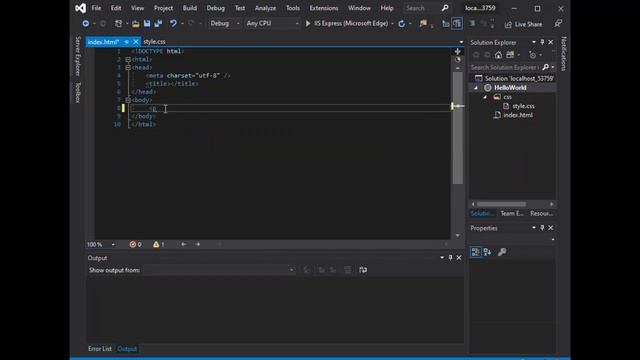The image size is (640, 360).
Task: Click the Categorized icon in Properties panel
Action: pyautogui.click(x=476, y=252)
